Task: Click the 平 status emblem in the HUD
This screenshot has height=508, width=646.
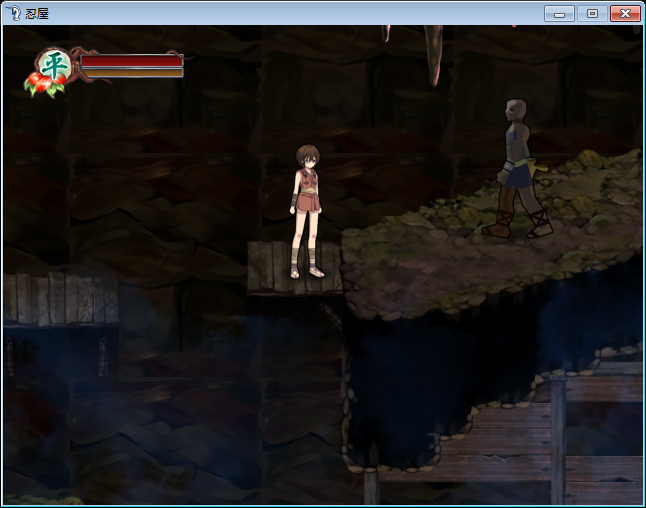Action: [53, 66]
